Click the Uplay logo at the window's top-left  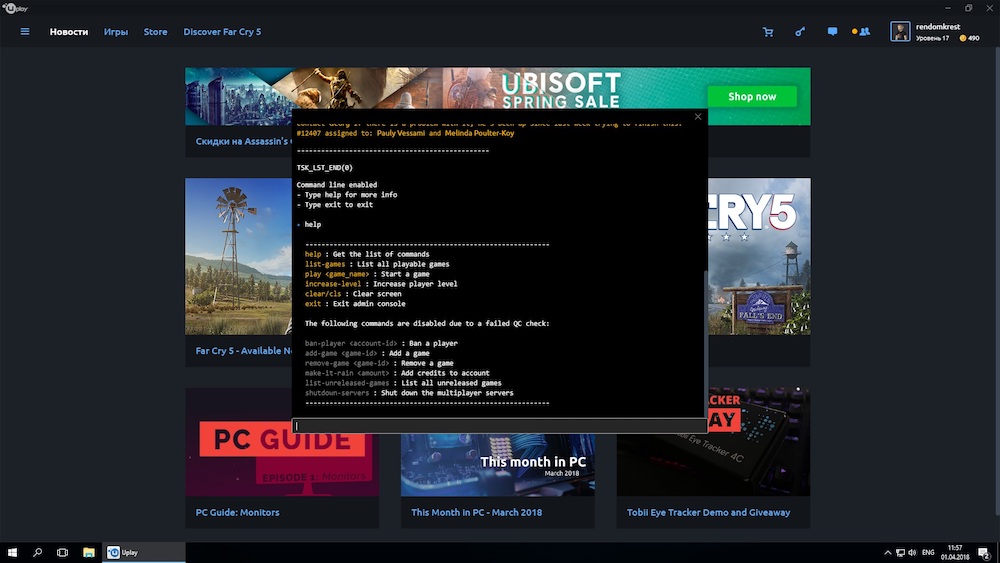(x=15, y=8)
